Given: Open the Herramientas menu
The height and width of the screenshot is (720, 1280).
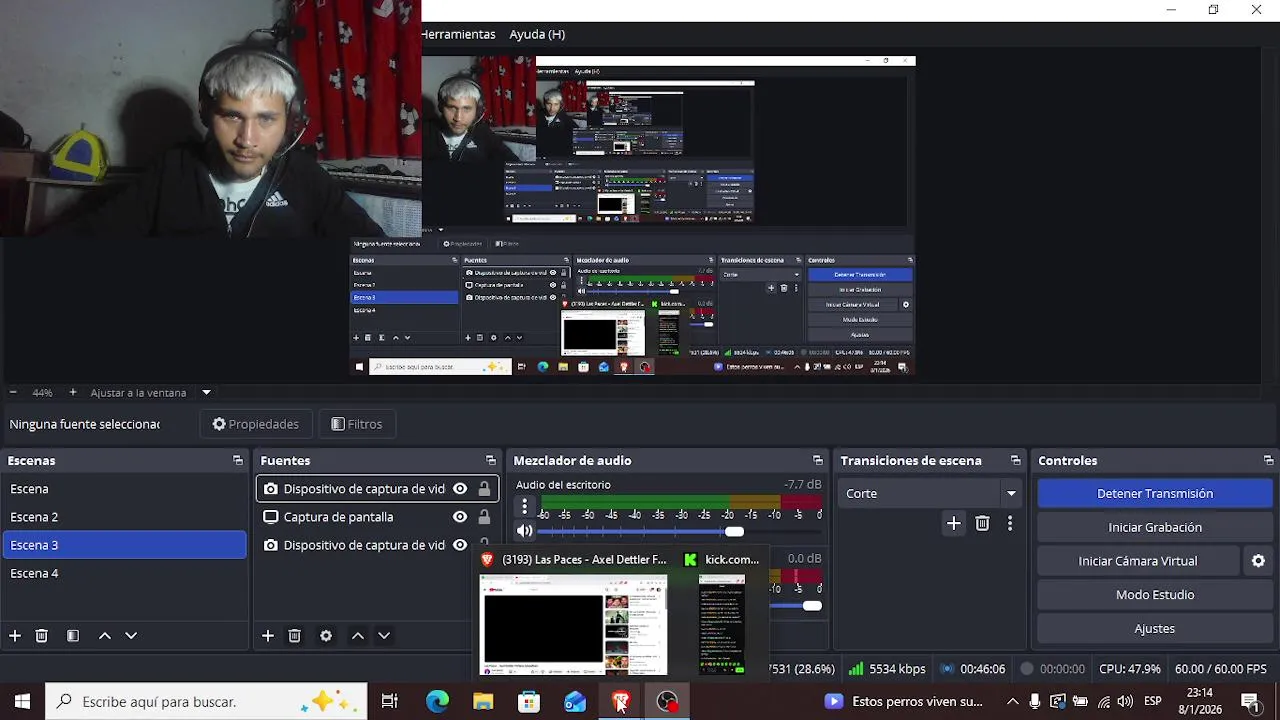Looking at the screenshot, I should 458,34.
